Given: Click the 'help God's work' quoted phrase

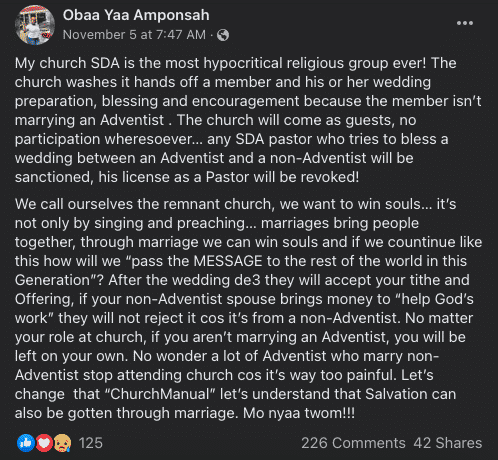Looking at the screenshot, I should click(x=244, y=308).
